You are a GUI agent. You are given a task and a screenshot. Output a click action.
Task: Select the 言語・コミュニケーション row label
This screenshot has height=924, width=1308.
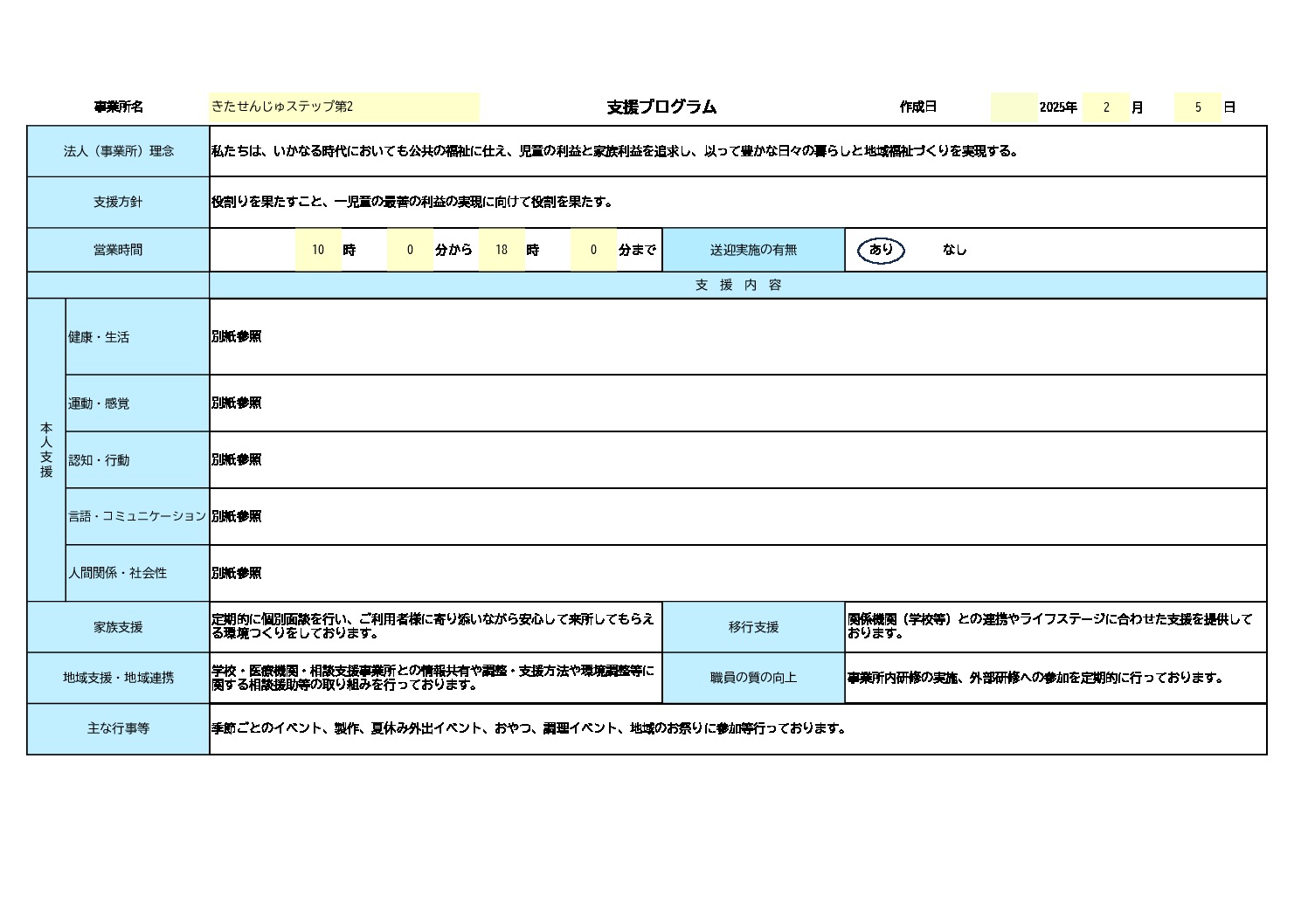point(135,516)
